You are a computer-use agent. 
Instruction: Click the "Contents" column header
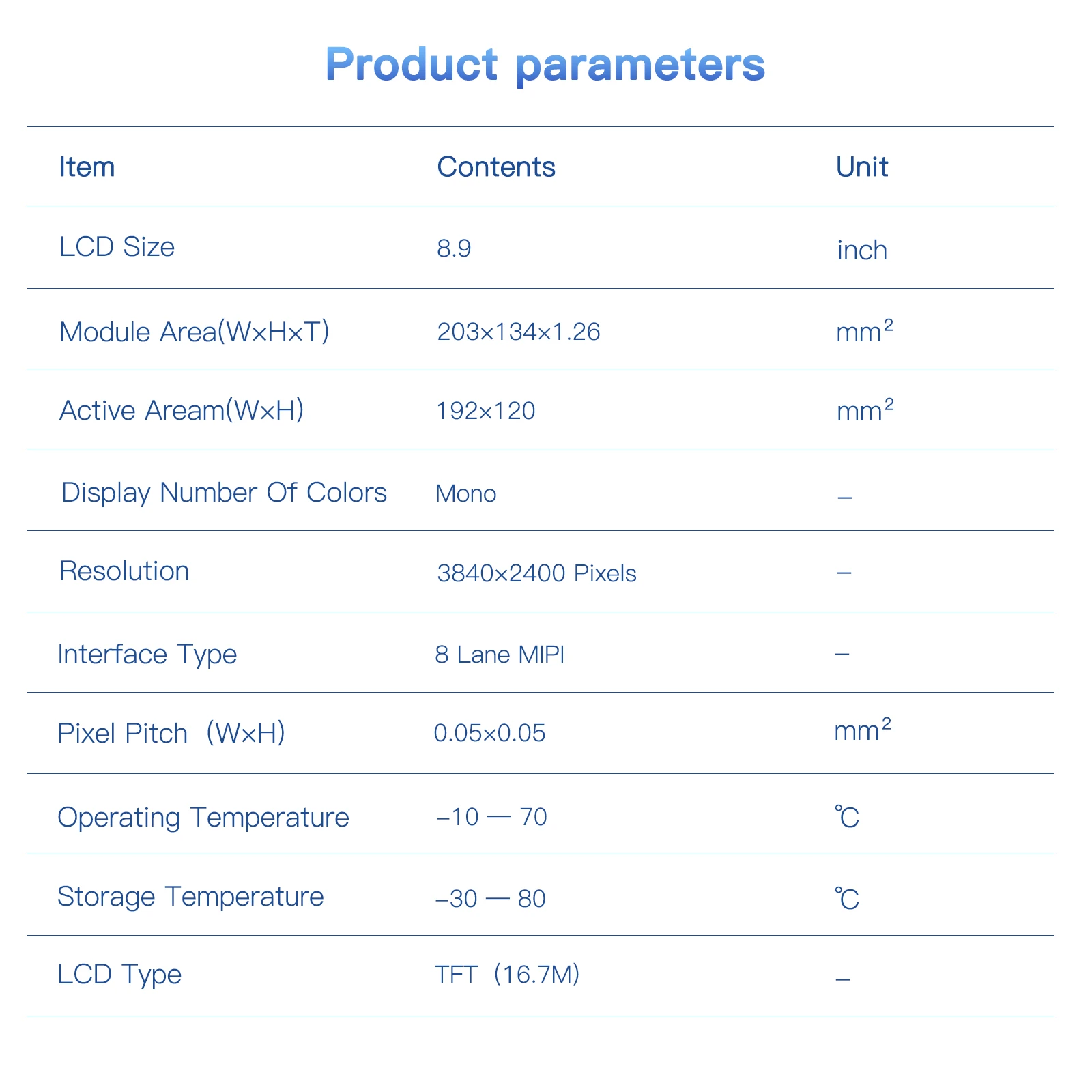coord(495,167)
